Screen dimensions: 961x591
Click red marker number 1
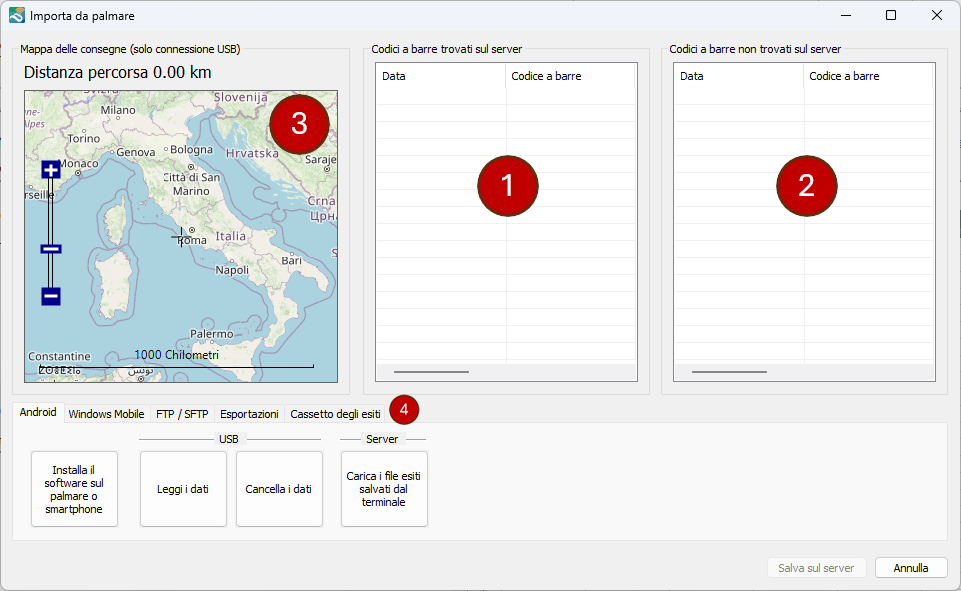[x=507, y=185]
